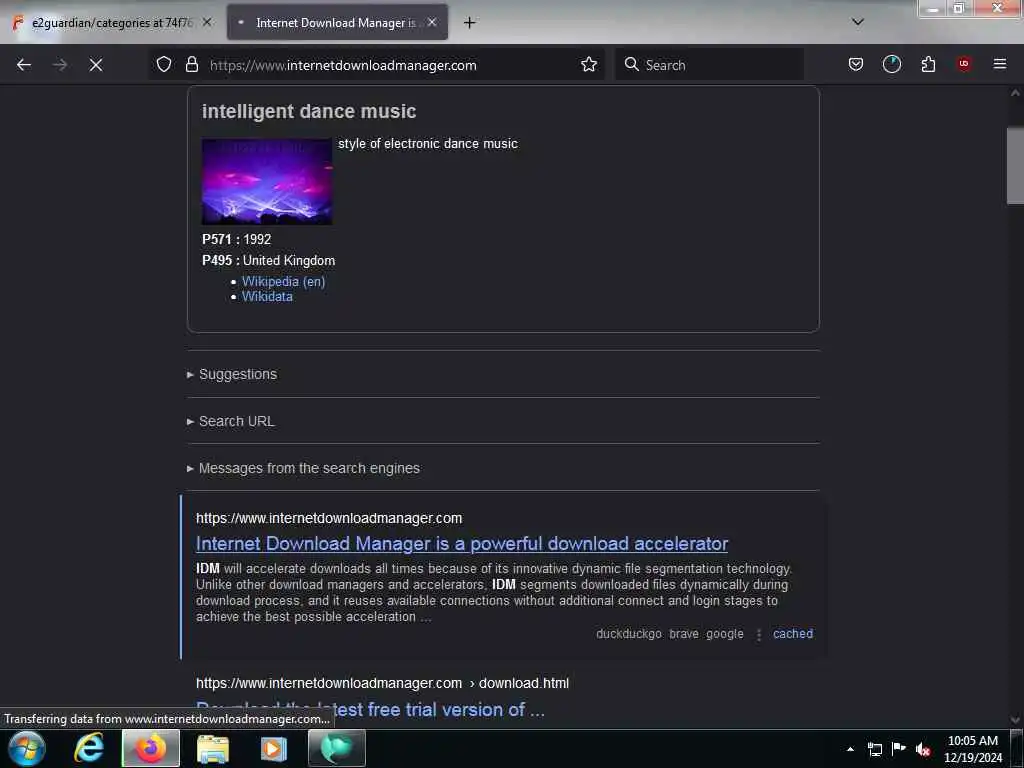This screenshot has height=768, width=1024.
Task: Click the muted volume tray icon
Action: 923,749
